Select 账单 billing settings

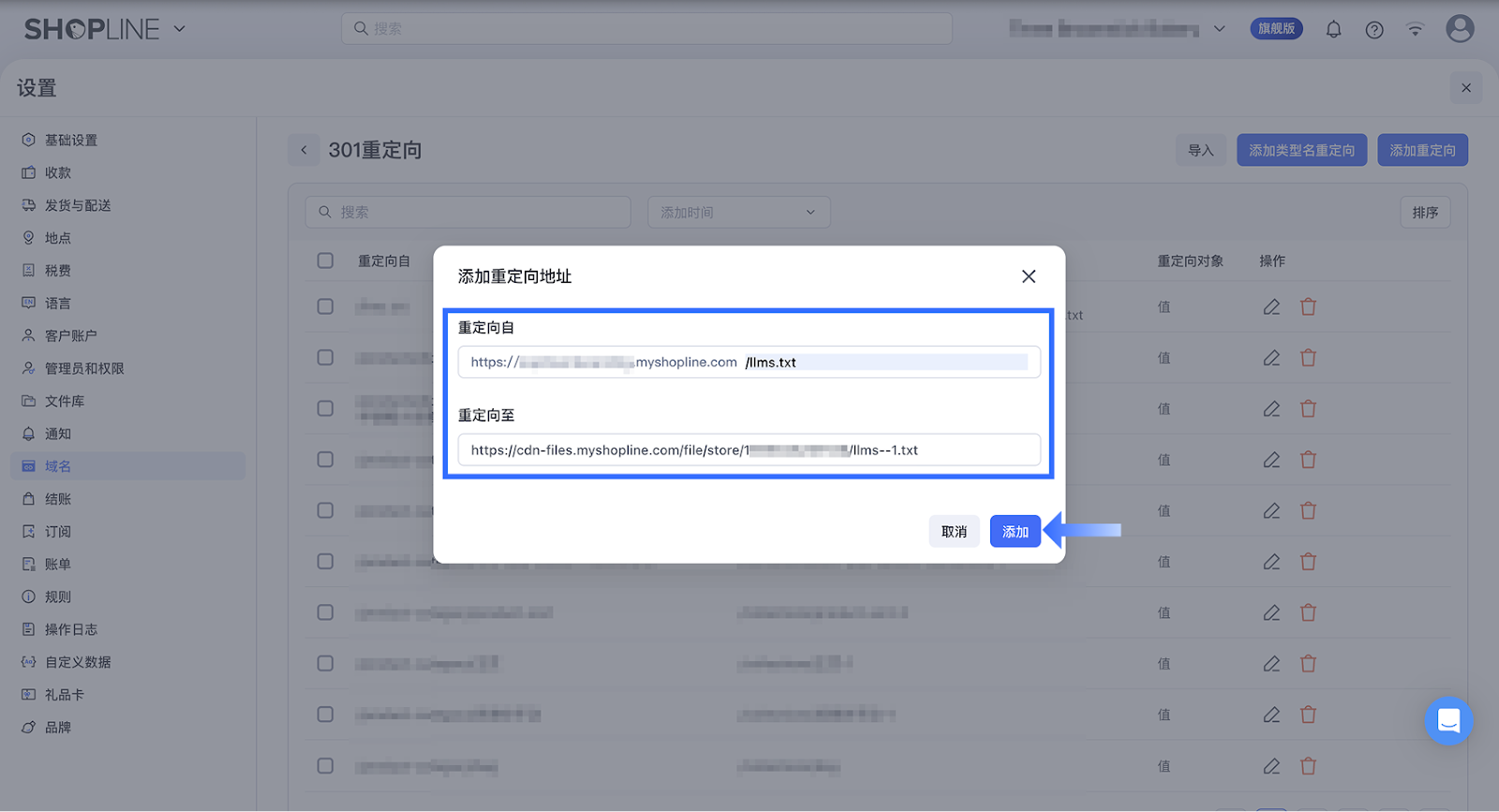point(128,565)
